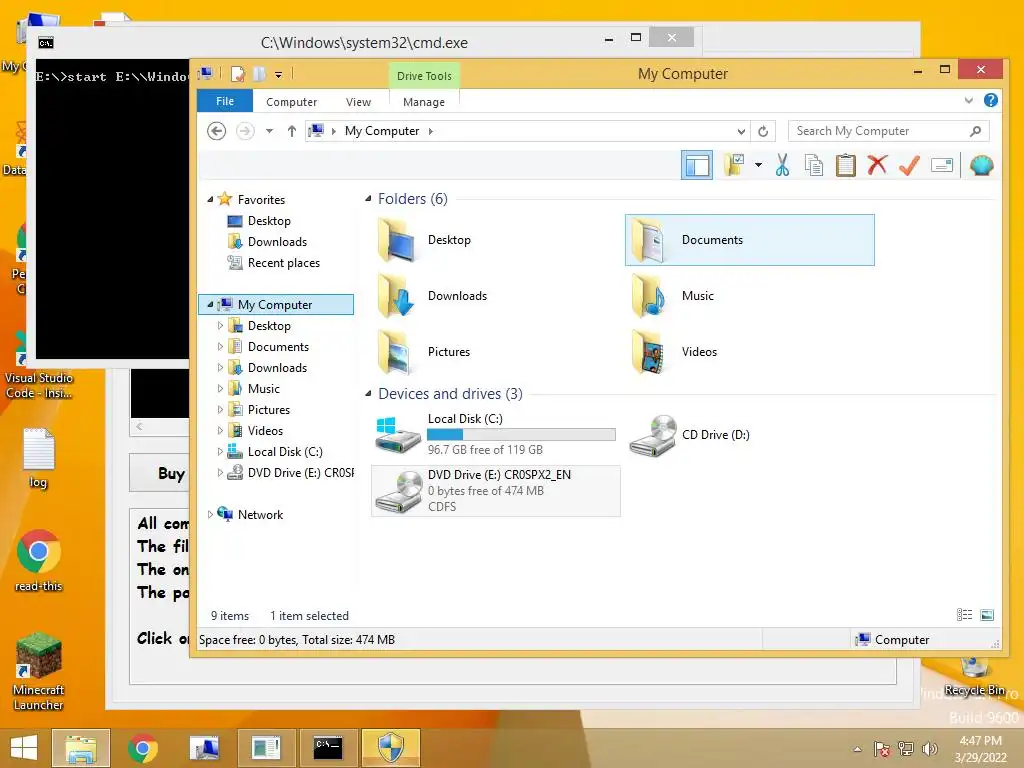Open the Classic Shell seashell settings icon

coord(981,165)
